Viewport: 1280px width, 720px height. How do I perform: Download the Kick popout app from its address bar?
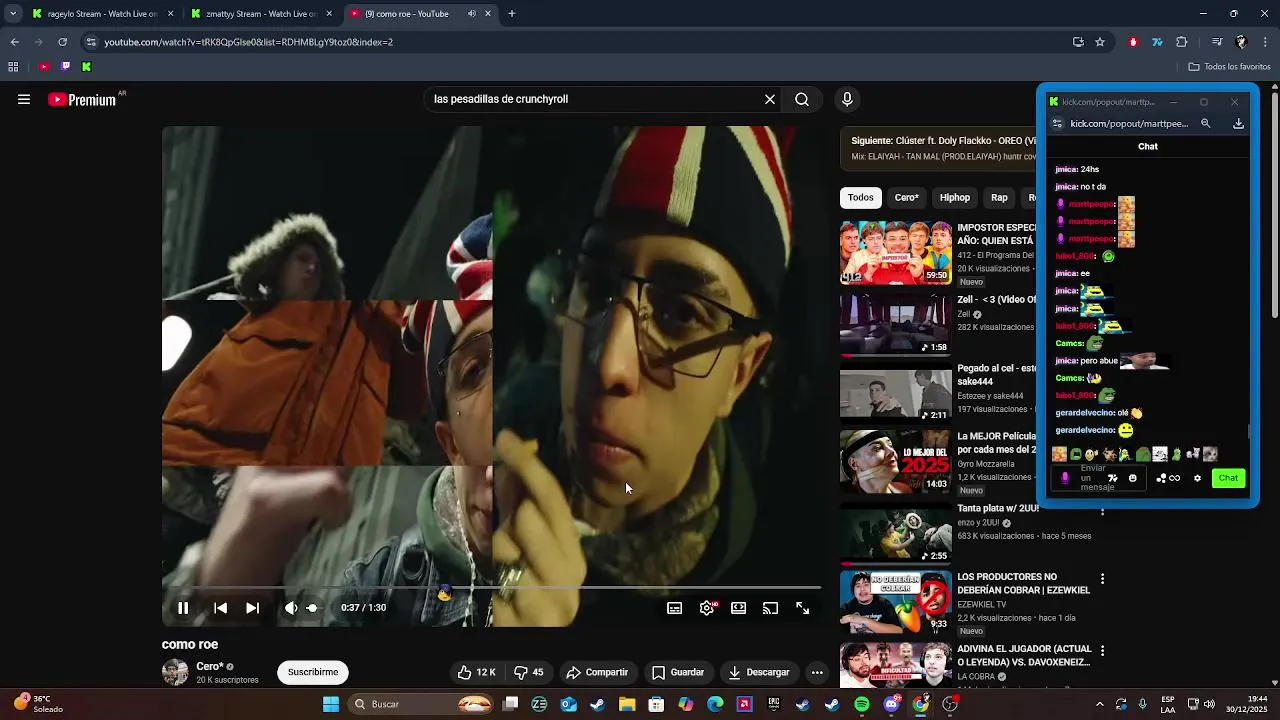tap(1238, 124)
